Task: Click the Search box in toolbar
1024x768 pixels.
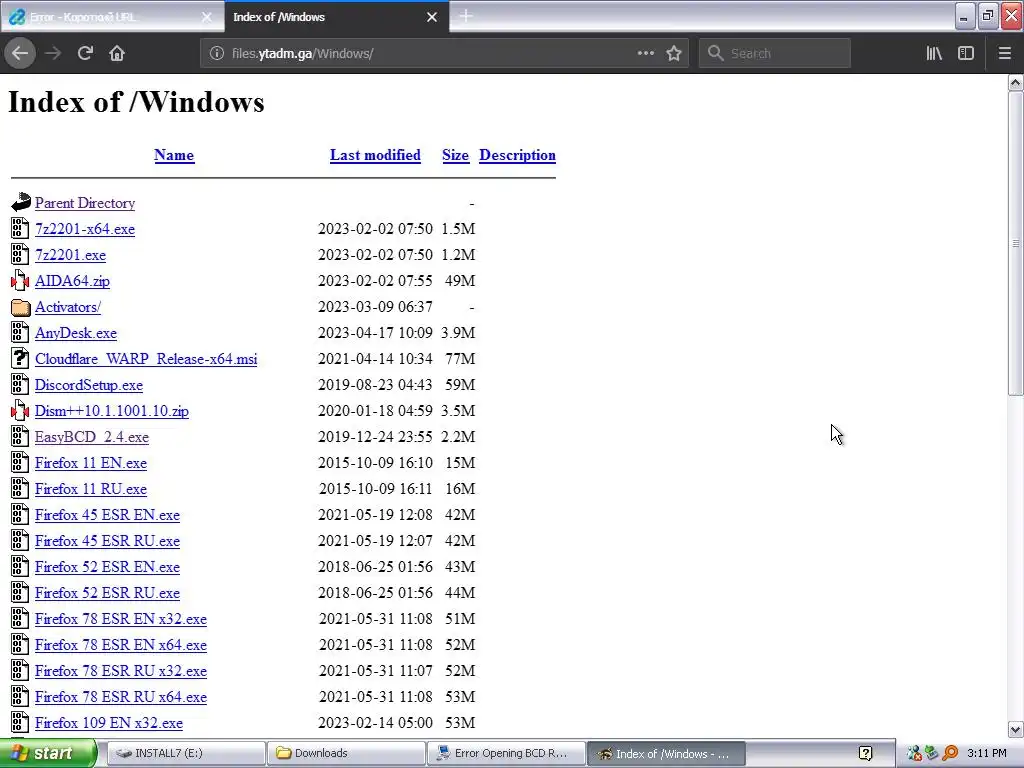Action: pyautogui.click(x=775, y=54)
